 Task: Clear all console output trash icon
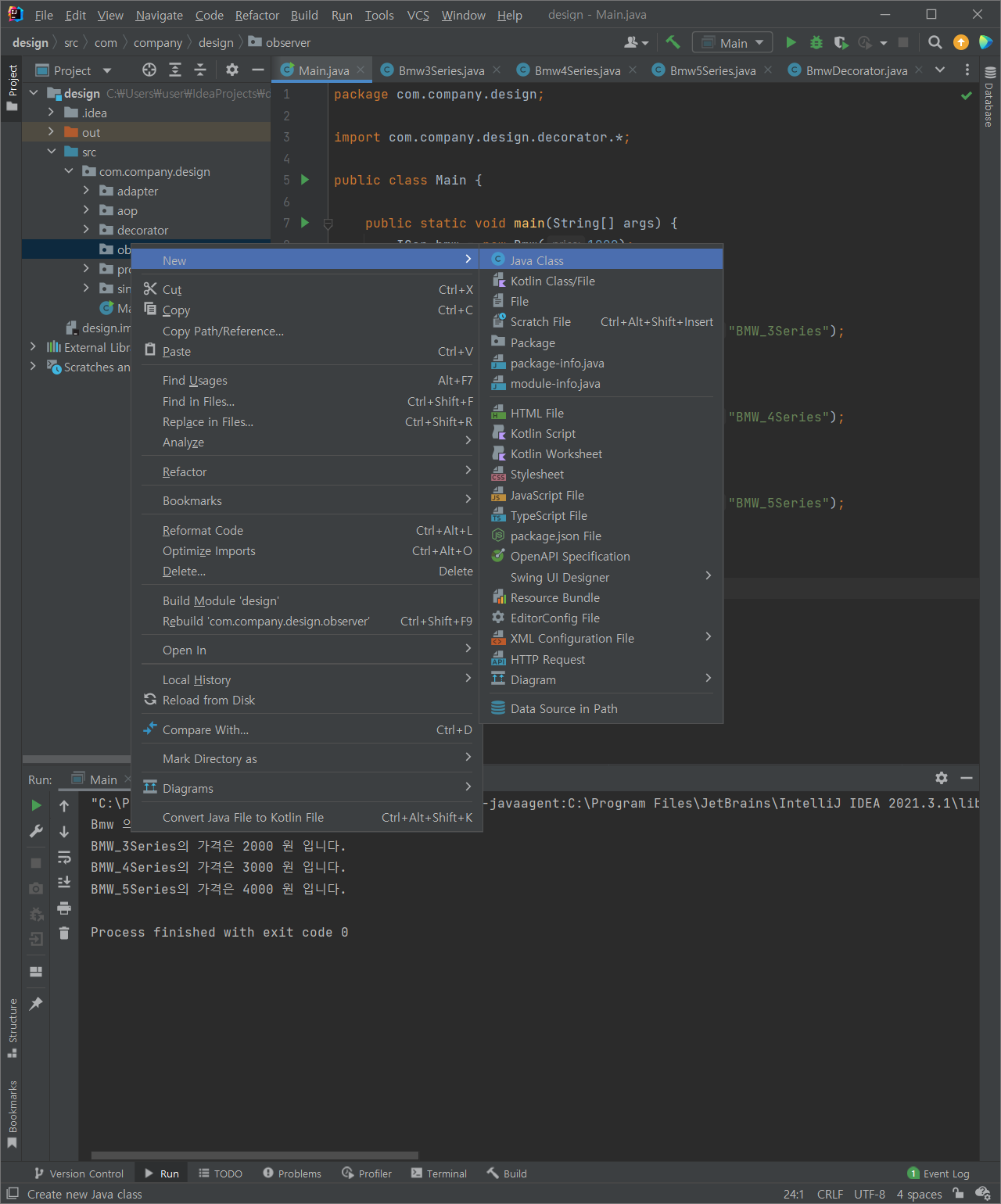point(64,933)
